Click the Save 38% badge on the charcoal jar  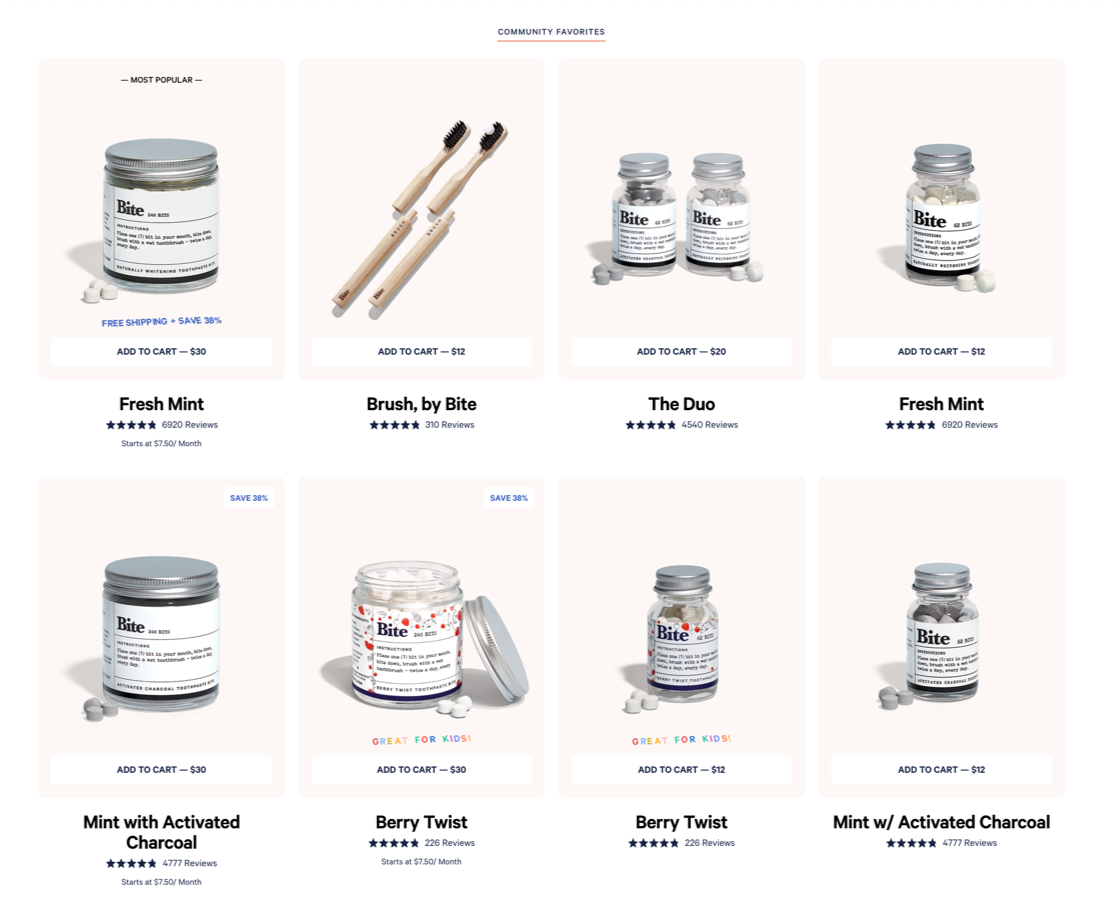point(249,498)
